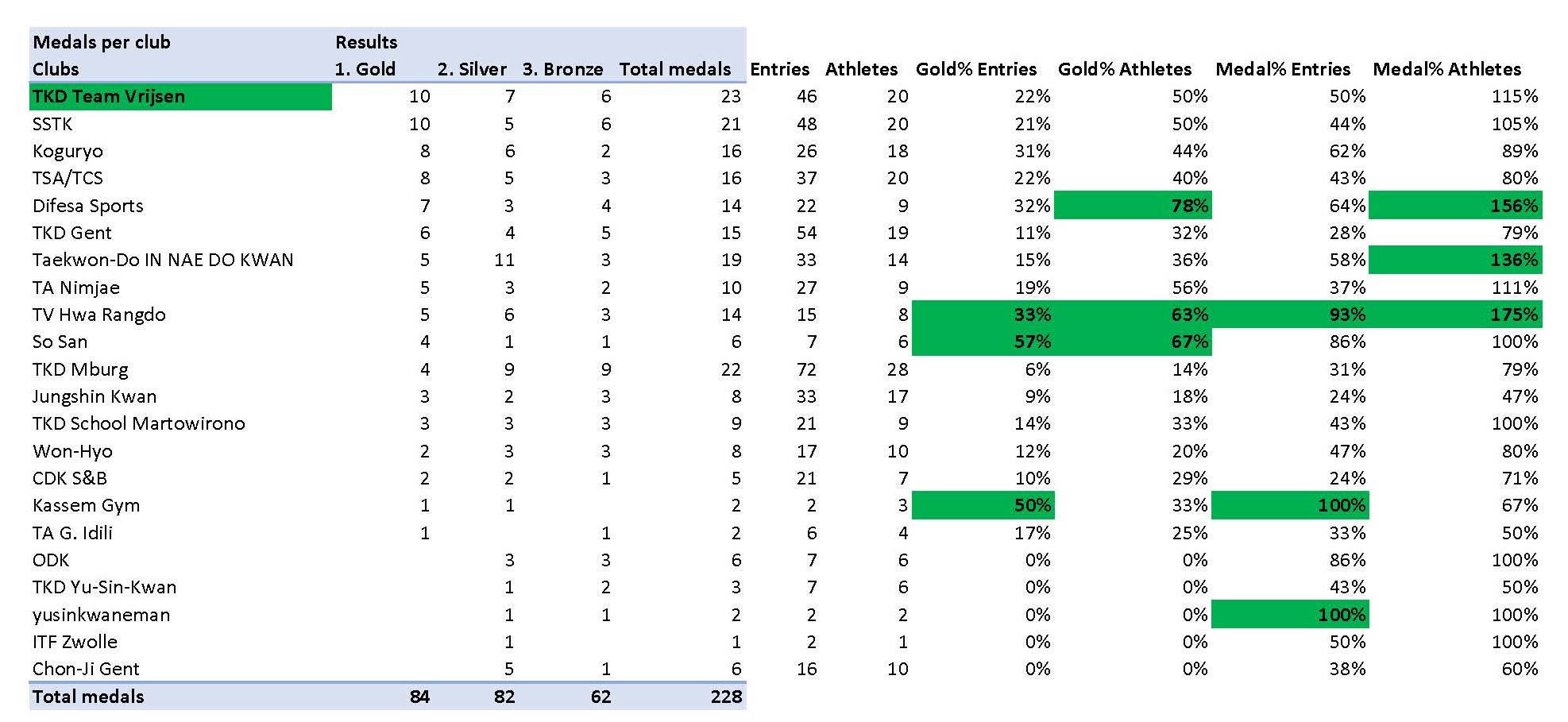The width and height of the screenshot is (1568, 722).
Task: Click the Gold% Entries column header
Action: pos(975,69)
